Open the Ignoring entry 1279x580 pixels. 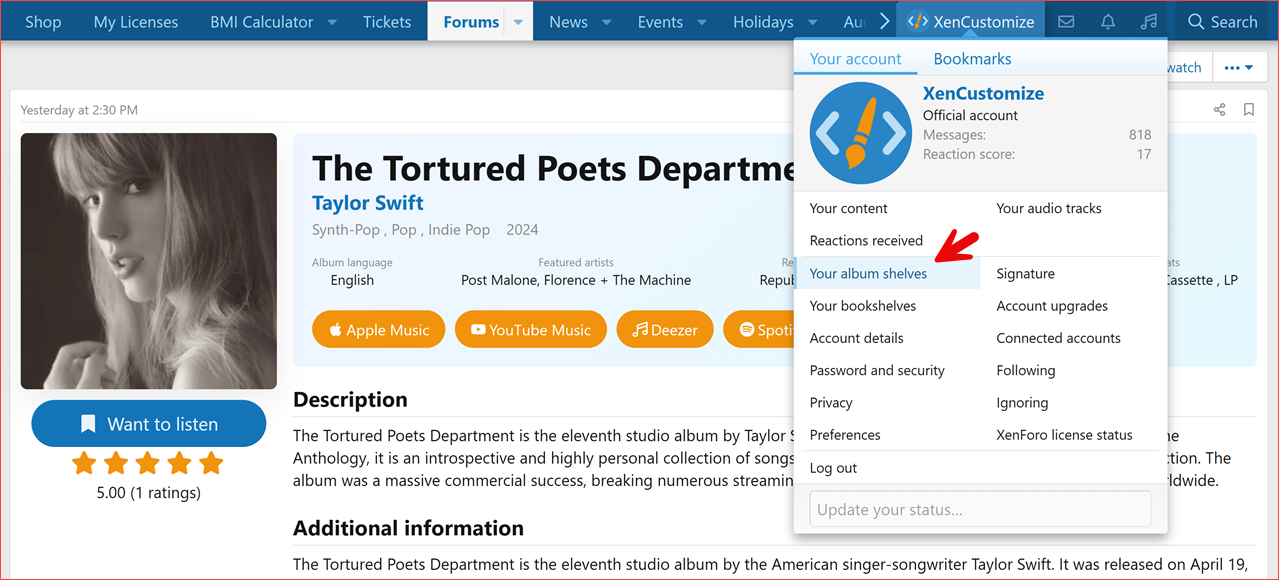point(1022,403)
